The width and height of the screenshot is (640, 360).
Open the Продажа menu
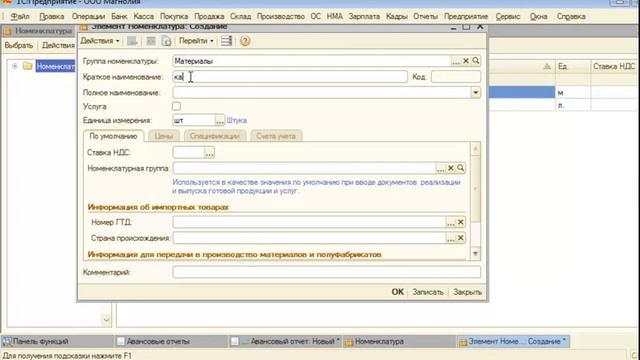click(209, 17)
